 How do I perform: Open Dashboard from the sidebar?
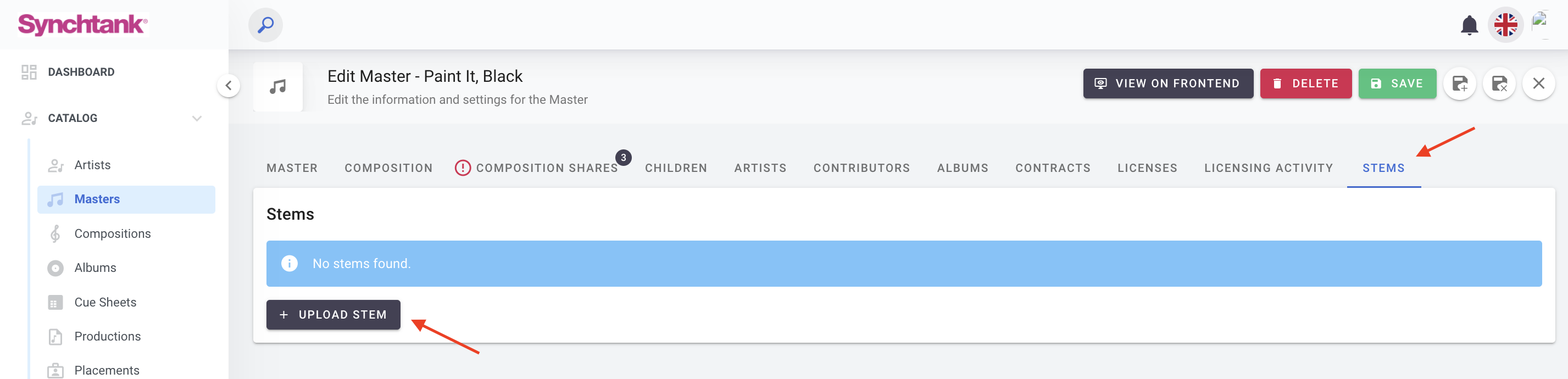tap(81, 72)
